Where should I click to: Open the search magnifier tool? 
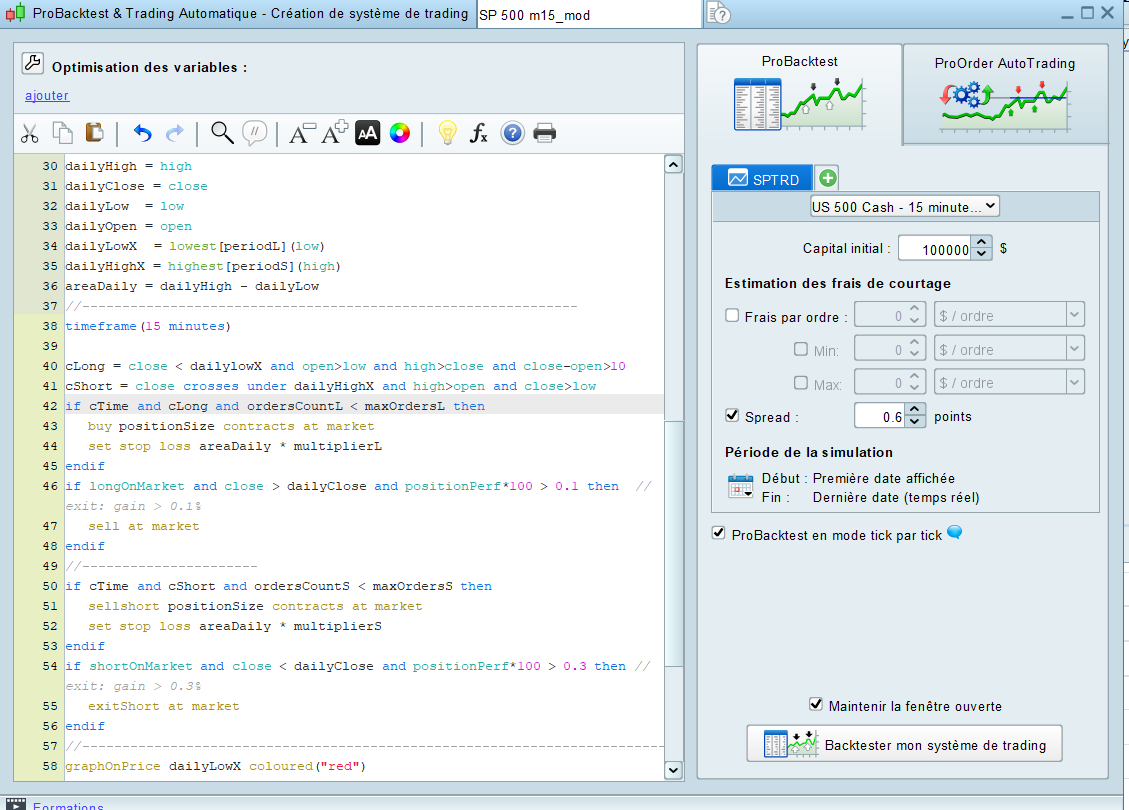[222, 133]
